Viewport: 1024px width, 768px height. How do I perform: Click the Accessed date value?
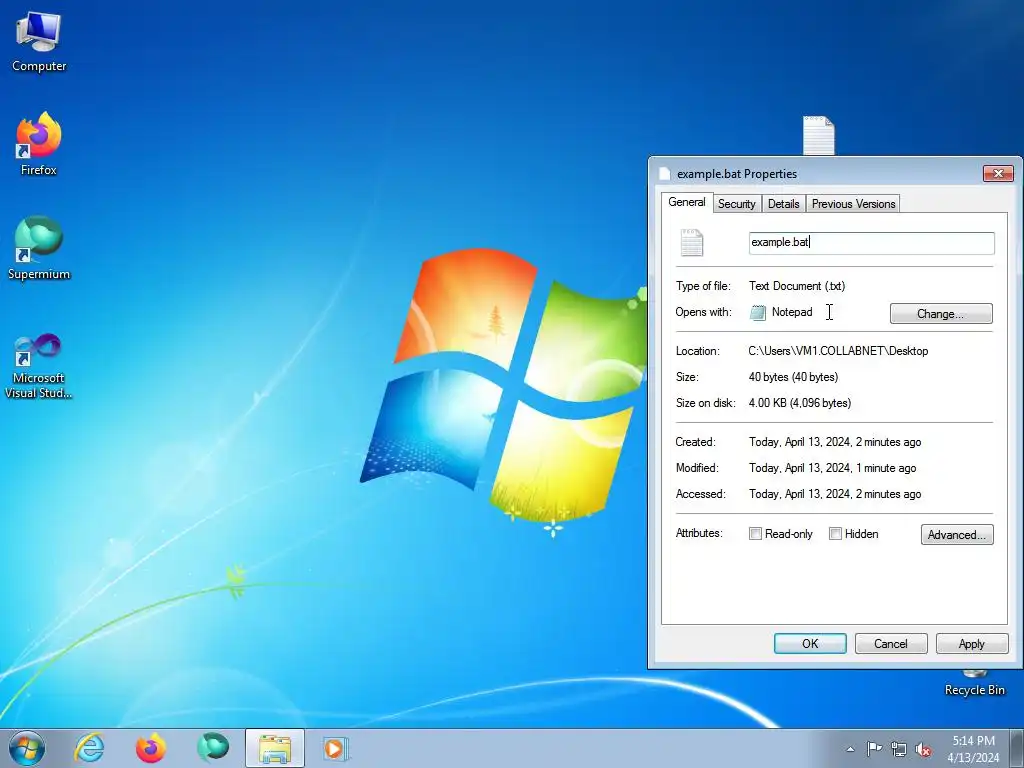[x=835, y=494]
